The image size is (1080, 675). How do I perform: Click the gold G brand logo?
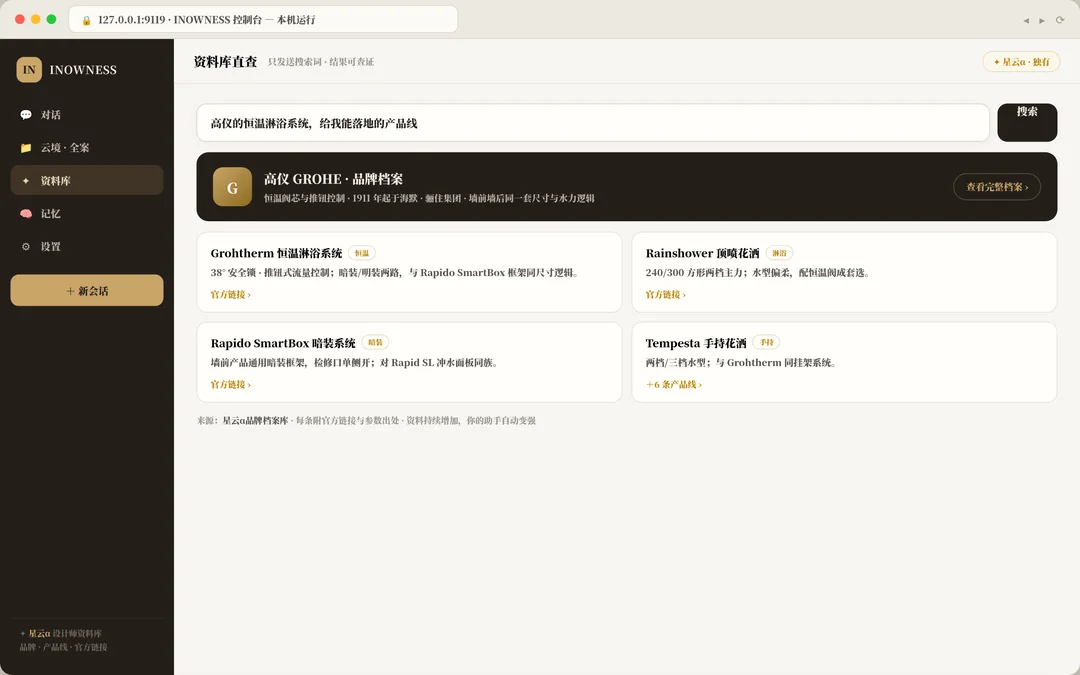click(232, 187)
